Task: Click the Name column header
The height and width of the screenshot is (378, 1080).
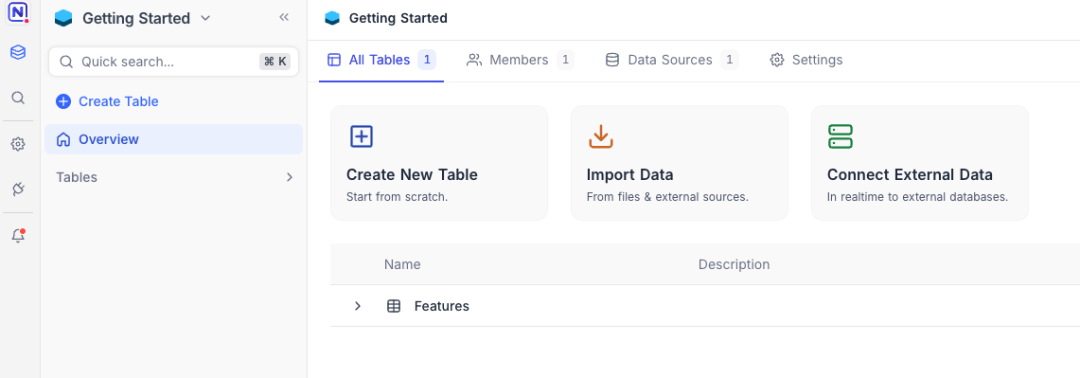Action: pos(402,264)
